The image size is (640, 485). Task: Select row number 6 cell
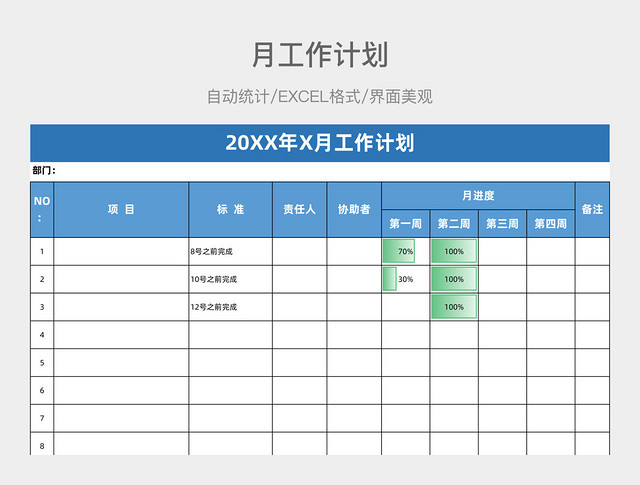pos(42,390)
